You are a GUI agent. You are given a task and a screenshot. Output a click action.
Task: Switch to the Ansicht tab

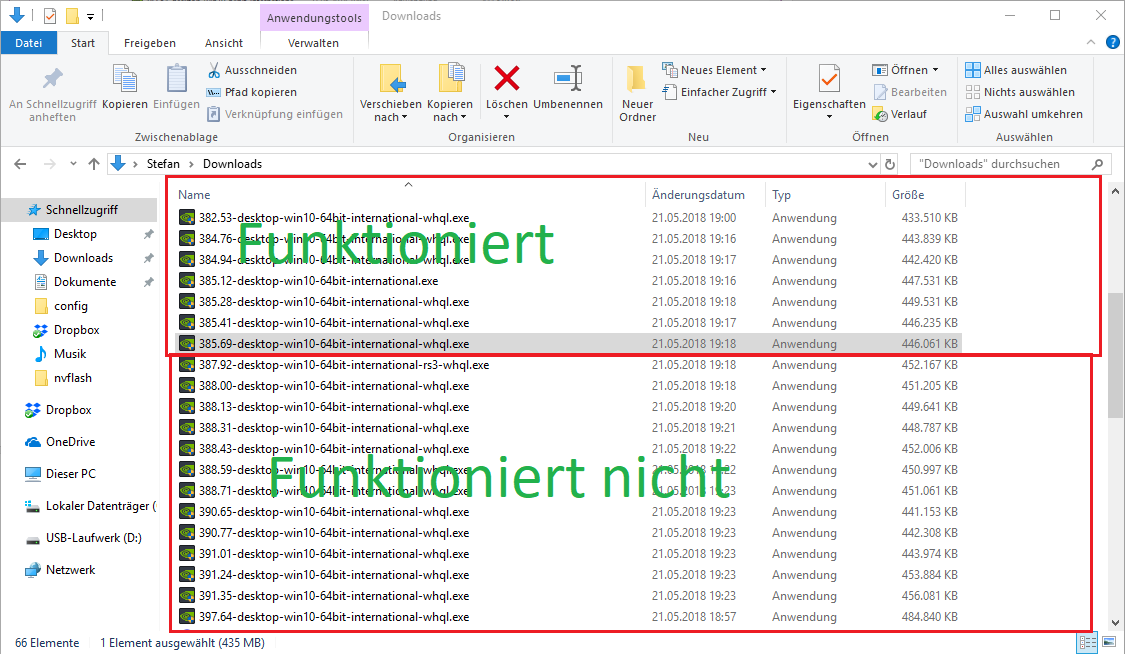coord(224,43)
